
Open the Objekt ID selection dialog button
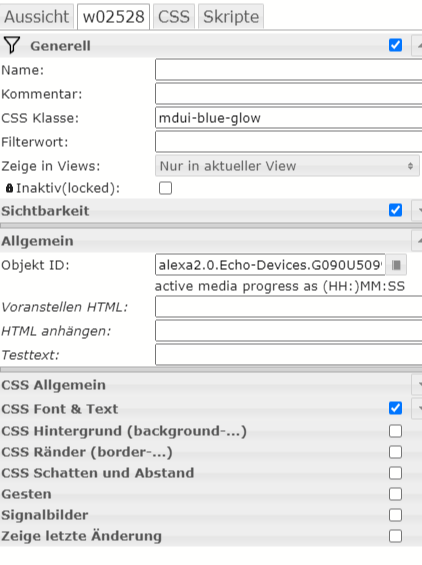click(396, 265)
